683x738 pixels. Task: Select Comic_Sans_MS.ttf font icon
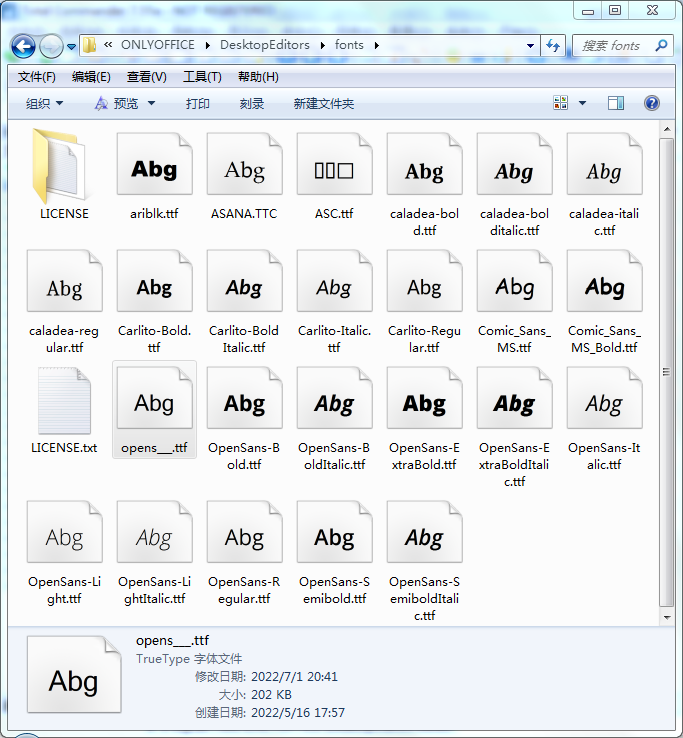pos(514,281)
